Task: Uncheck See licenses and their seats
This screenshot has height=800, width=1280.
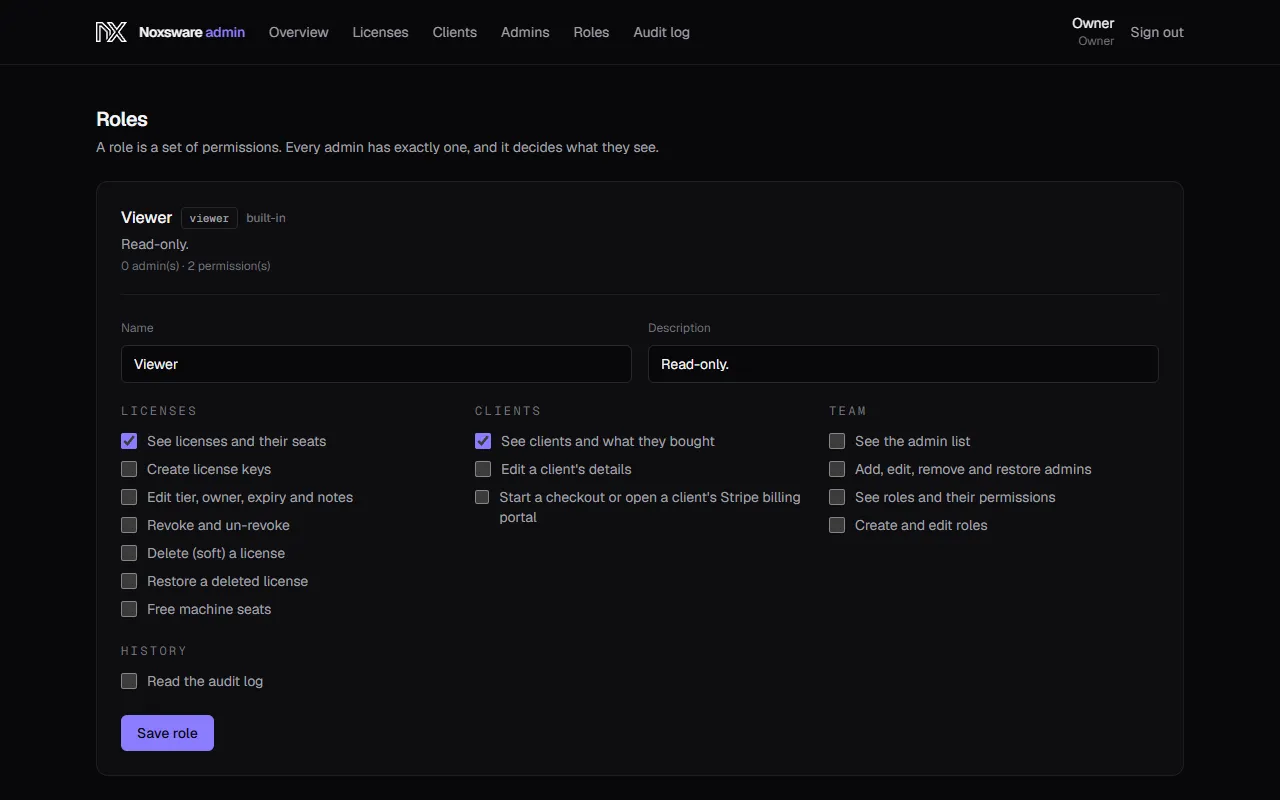Action: pos(129,441)
